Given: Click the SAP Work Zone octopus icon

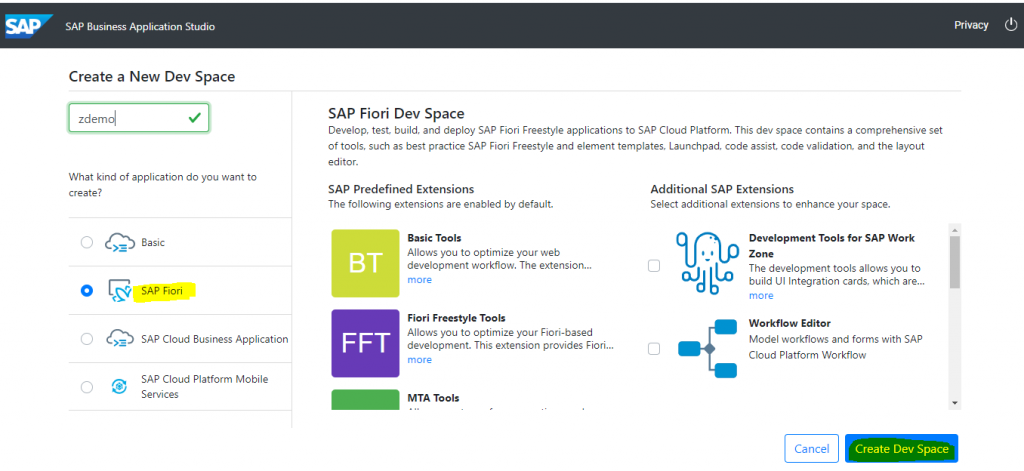Looking at the screenshot, I should click(707, 265).
